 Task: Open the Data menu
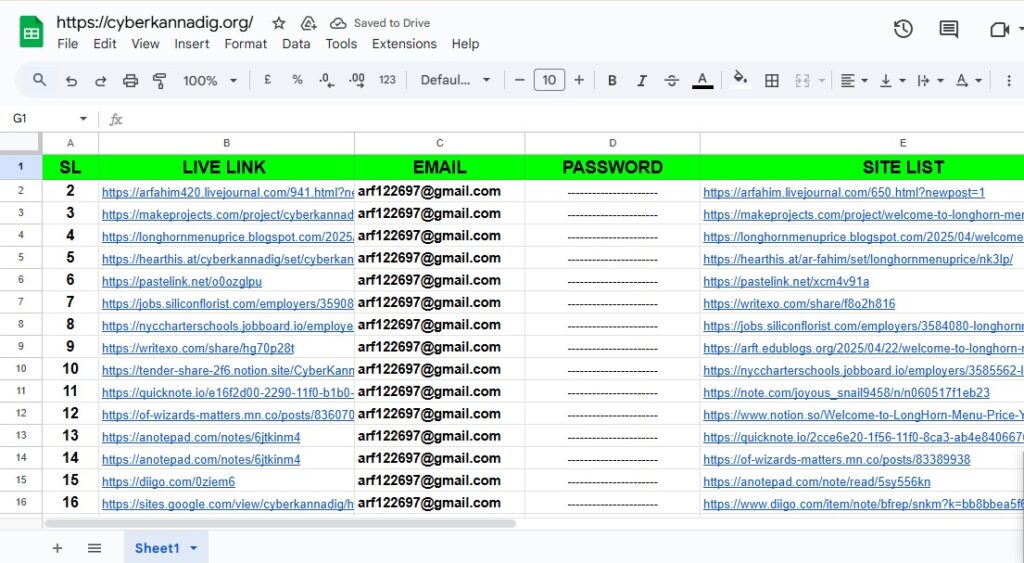(296, 44)
